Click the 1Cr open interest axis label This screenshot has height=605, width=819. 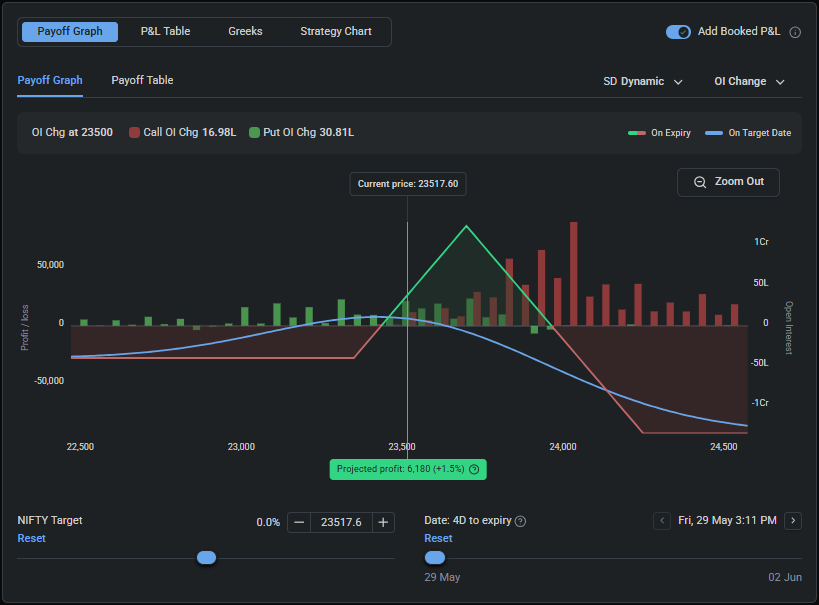coord(761,242)
